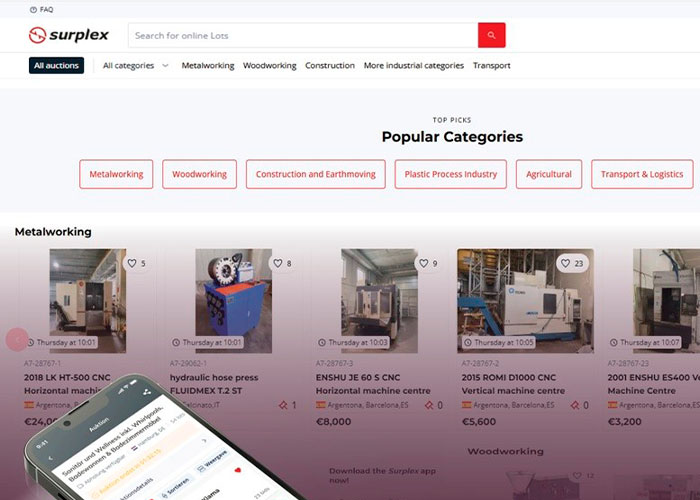
Task: Favorite the 2018 LK HT-500 CNC lot
Action: tap(132, 263)
